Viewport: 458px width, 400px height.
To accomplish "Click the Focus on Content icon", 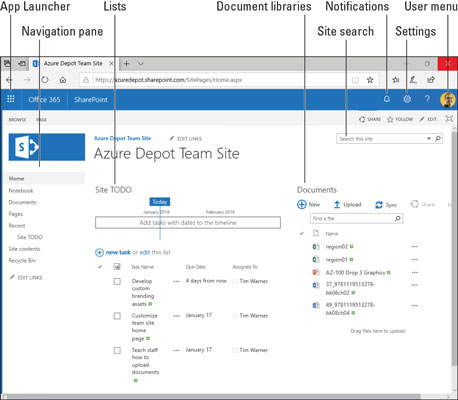I will coord(449,119).
